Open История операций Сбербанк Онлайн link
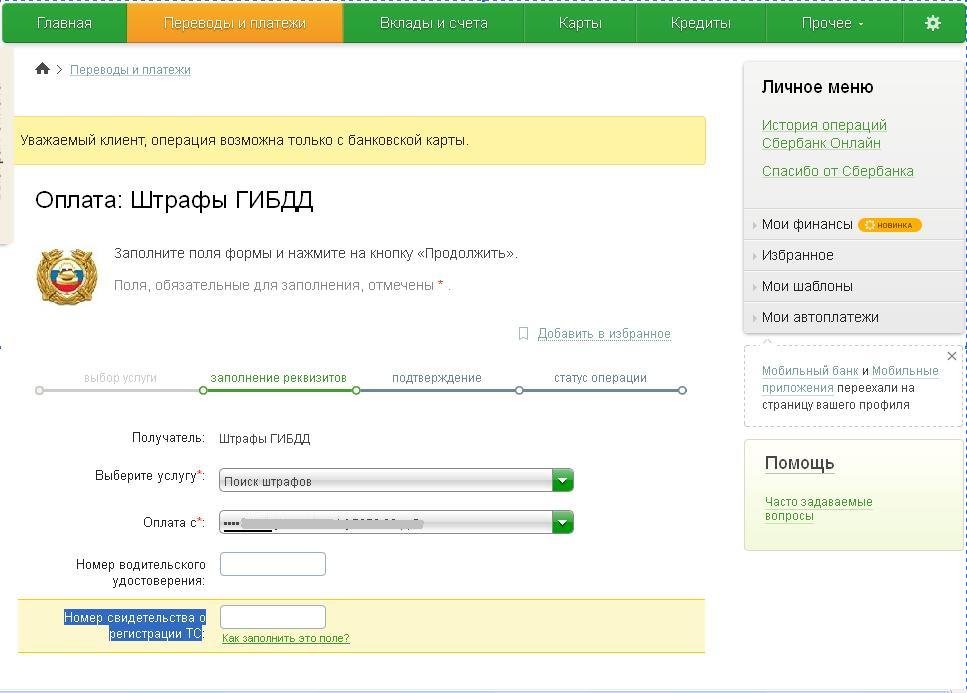This screenshot has height=693, width=967. pyautogui.click(x=824, y=134)
